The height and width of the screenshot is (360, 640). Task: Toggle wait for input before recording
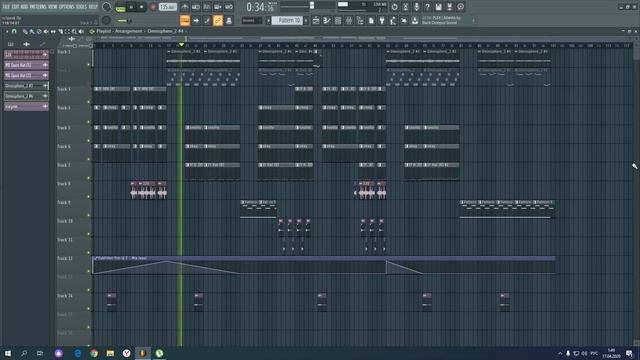click(196, 7)
